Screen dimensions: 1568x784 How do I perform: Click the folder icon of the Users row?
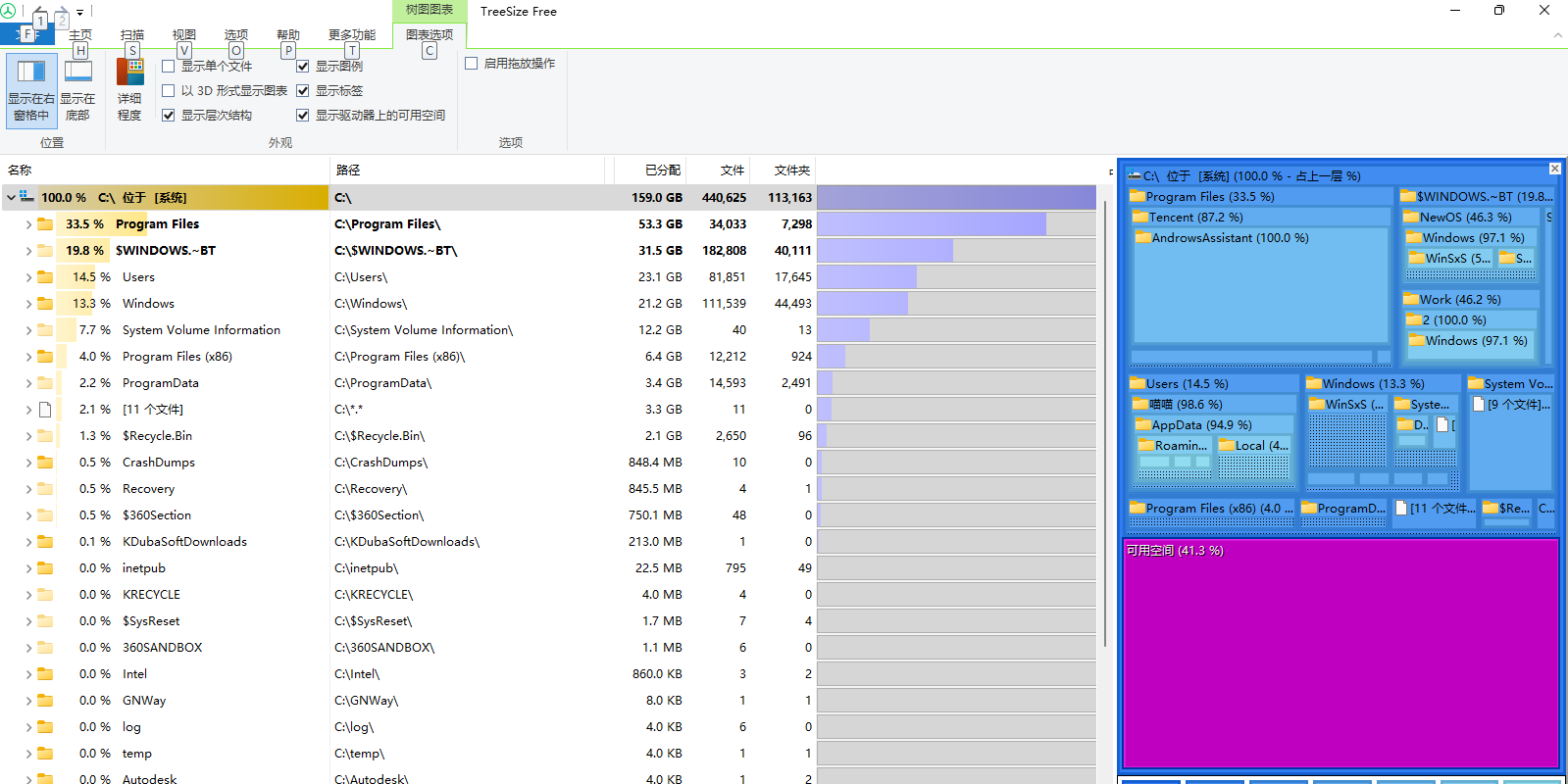[x=45, y=277]
